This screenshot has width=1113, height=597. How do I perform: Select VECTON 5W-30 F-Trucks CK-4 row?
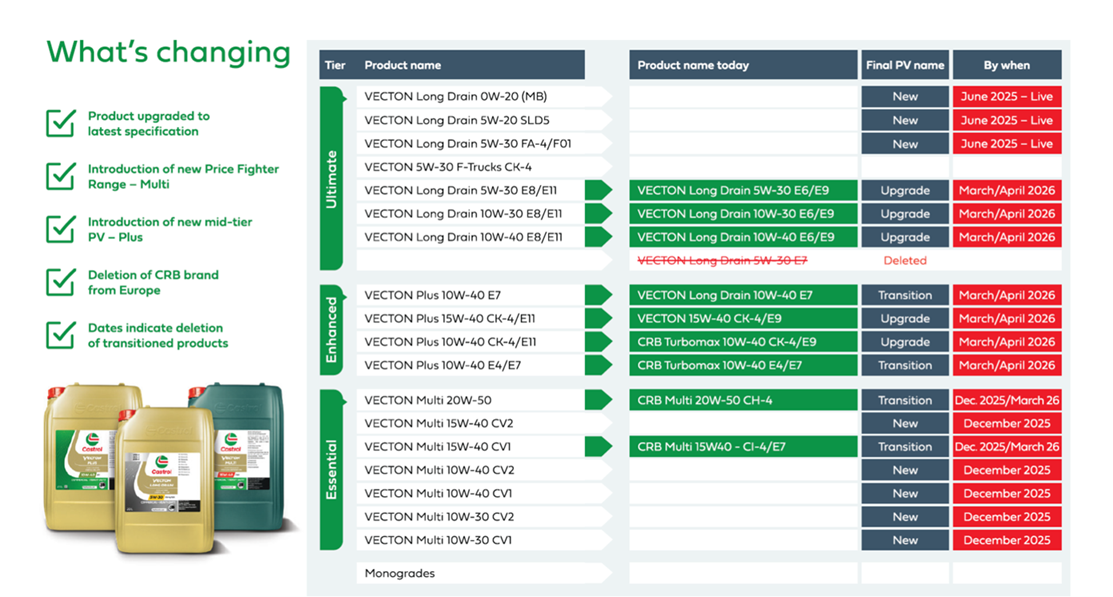tap(484, 167)
